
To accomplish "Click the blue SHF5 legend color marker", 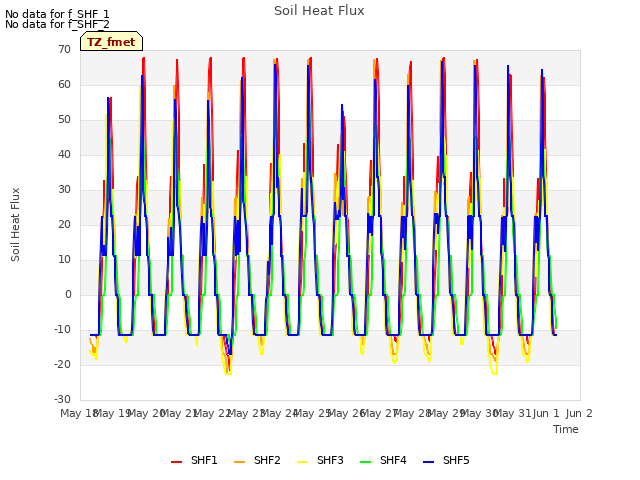I will [429, 462].
